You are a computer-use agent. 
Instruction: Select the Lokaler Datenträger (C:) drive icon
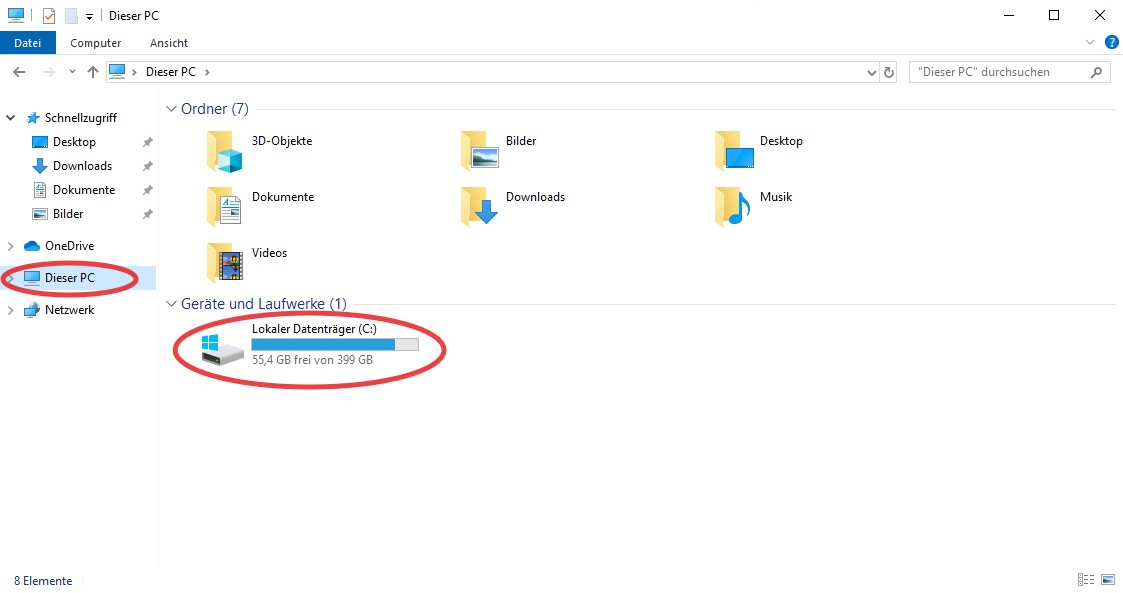pyautogui.click(x=222, y=350)
